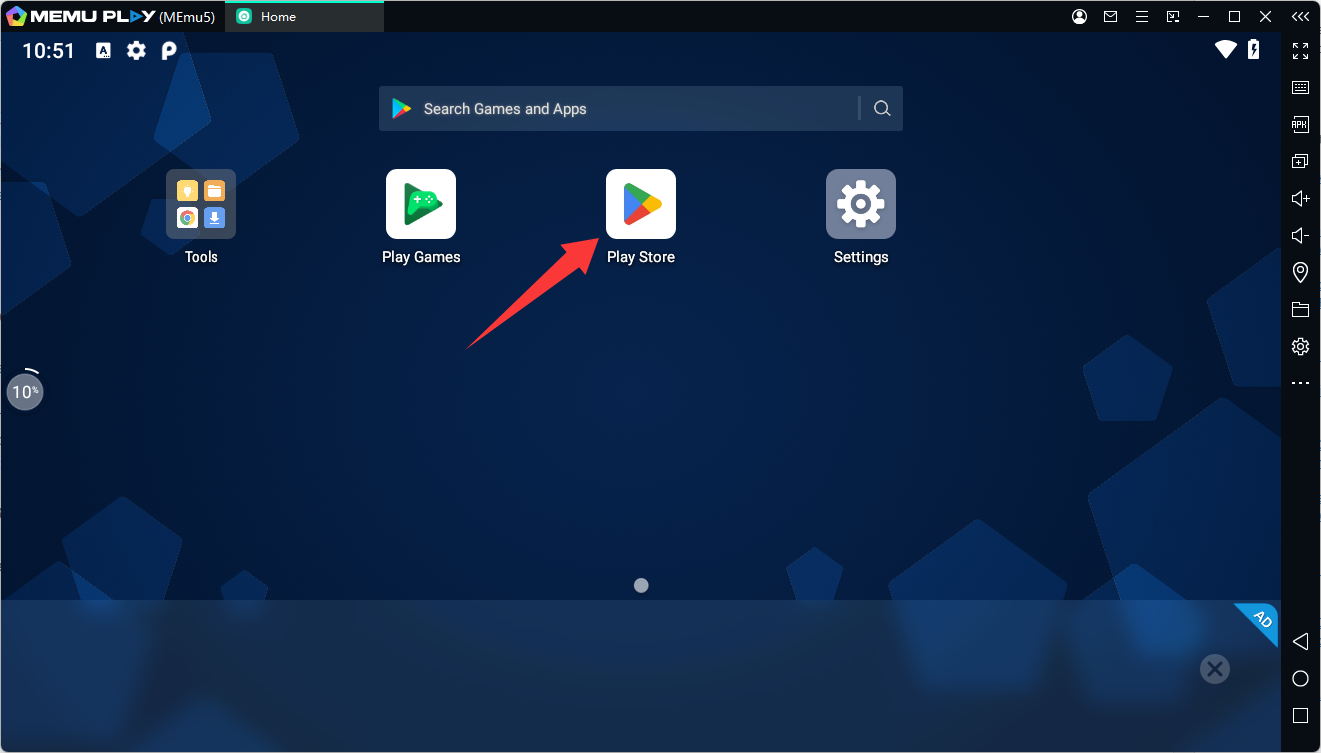Screen dimensions: 1321x753
Task: Click the battery charging icon
Action: click(1253, 49)
